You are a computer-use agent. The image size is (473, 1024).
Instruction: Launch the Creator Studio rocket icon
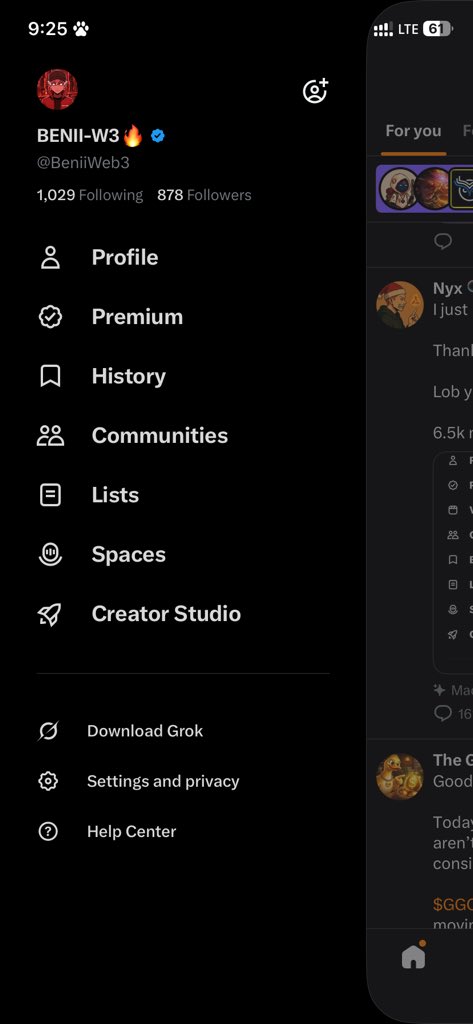coord(50,614)
